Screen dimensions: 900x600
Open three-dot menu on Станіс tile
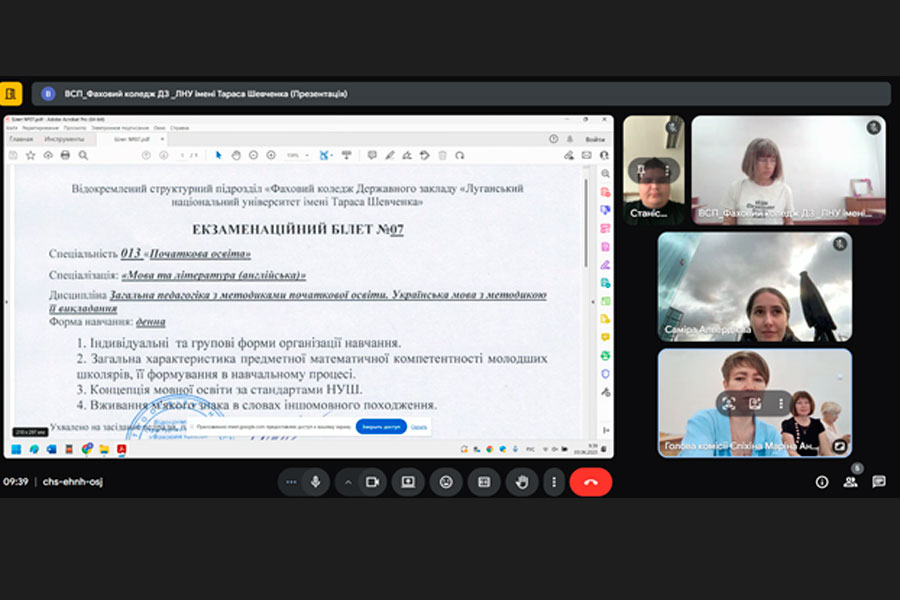(668, 170)
